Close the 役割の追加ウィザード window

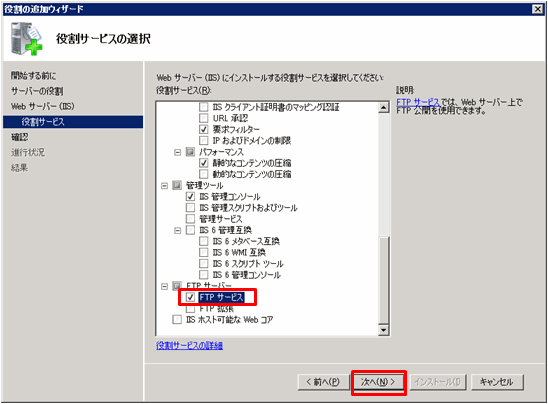coord(538,9)
